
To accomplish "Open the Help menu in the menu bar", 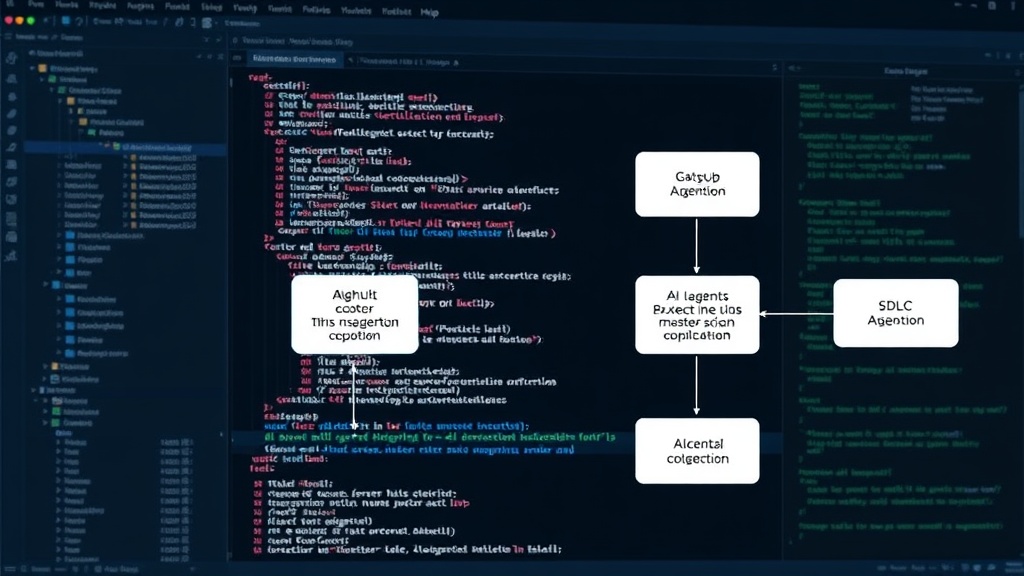I will click(430, 12).
